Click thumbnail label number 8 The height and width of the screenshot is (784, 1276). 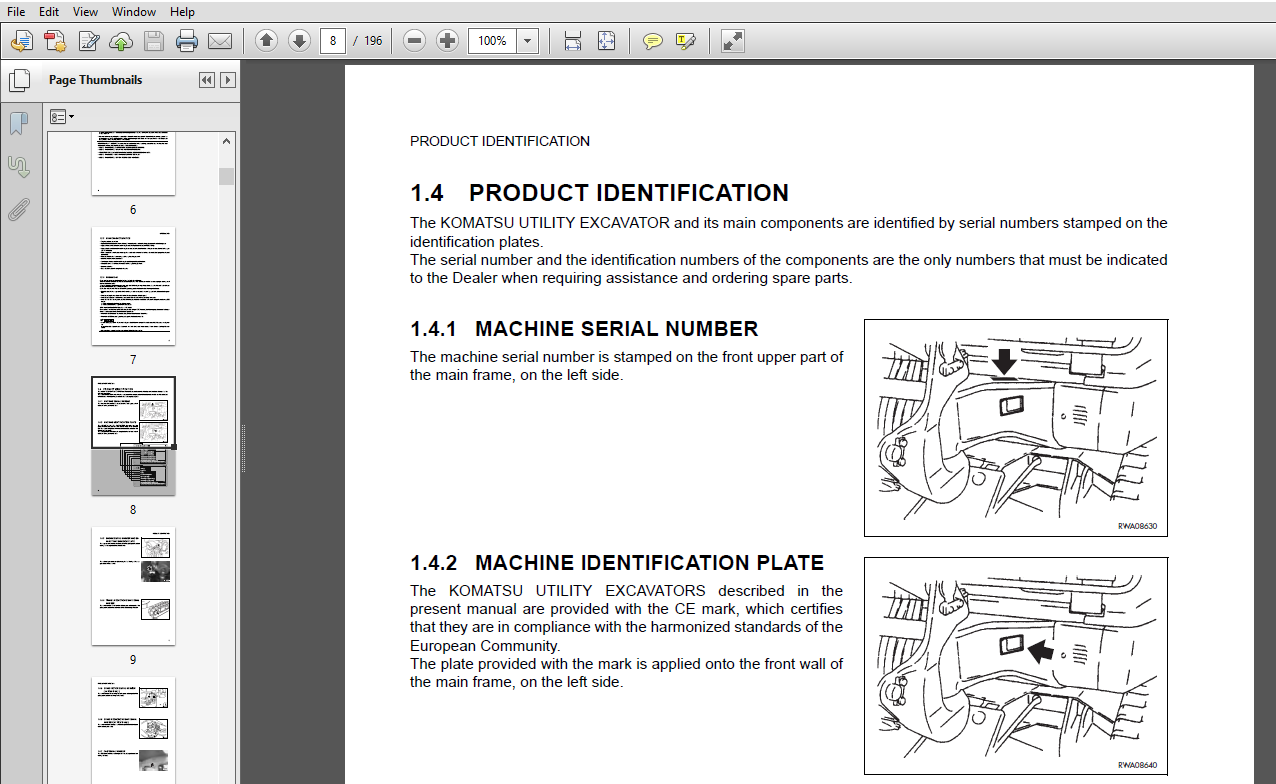pyautogui.click(x=133, y=510)
